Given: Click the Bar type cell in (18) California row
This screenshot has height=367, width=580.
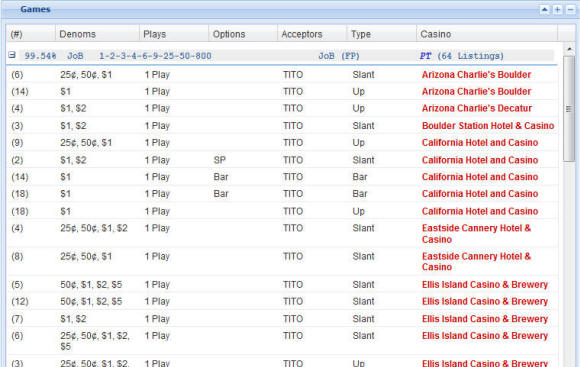Looking at the screenshot, I should tap(360, 194).
